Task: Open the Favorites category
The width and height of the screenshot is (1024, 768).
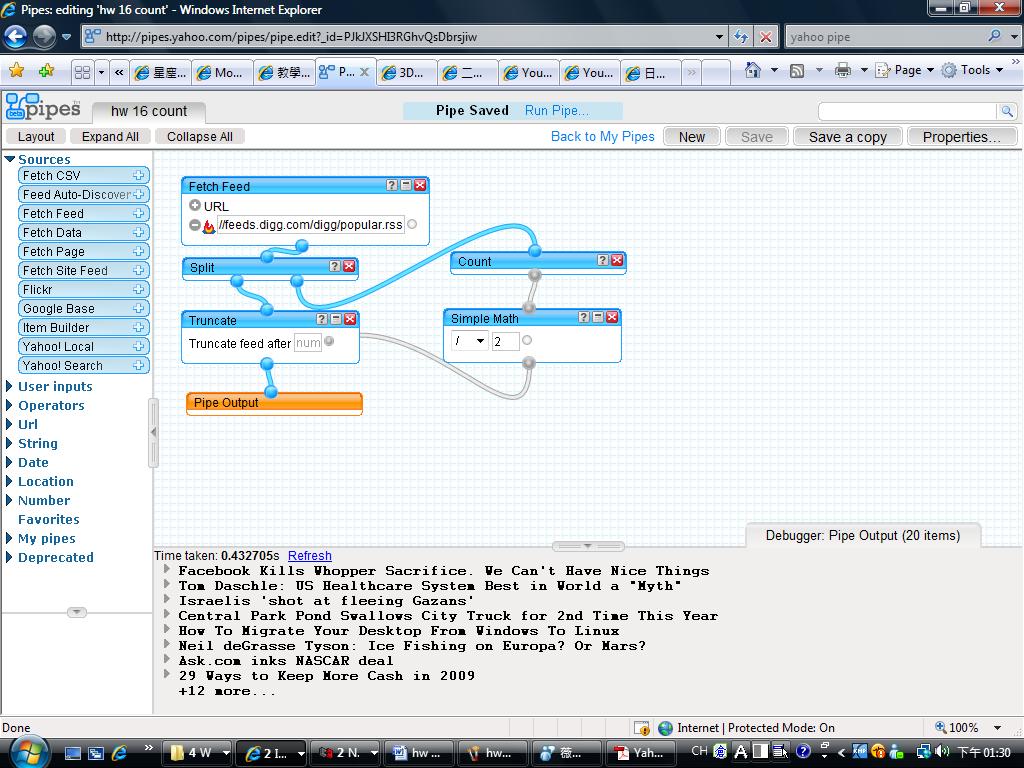Action: pyautogui.click(x=48, y=519)
